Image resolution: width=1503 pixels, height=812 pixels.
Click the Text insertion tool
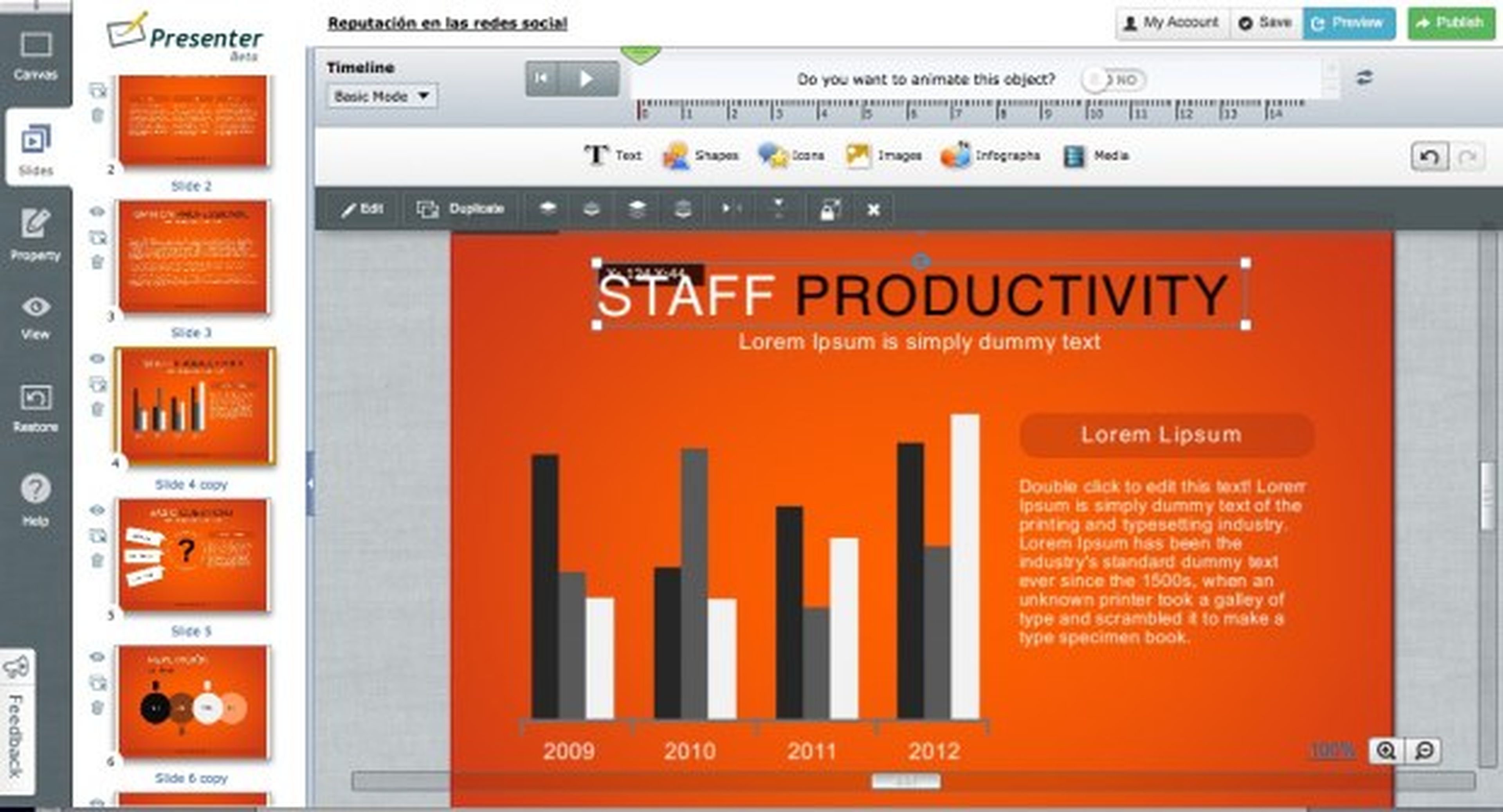pos(611,154)
